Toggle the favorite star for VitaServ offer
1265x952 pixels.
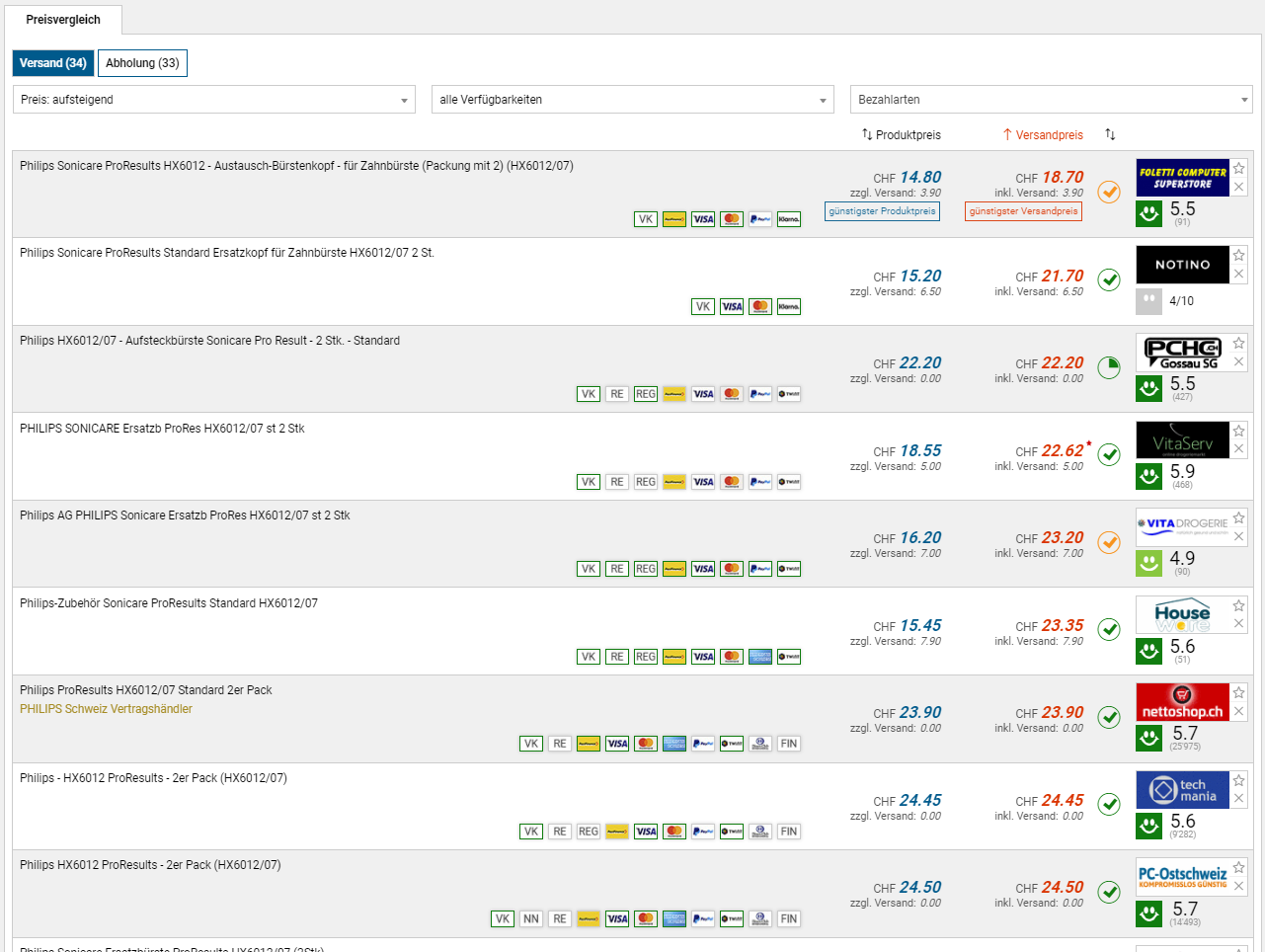(x=1238, y=431)
